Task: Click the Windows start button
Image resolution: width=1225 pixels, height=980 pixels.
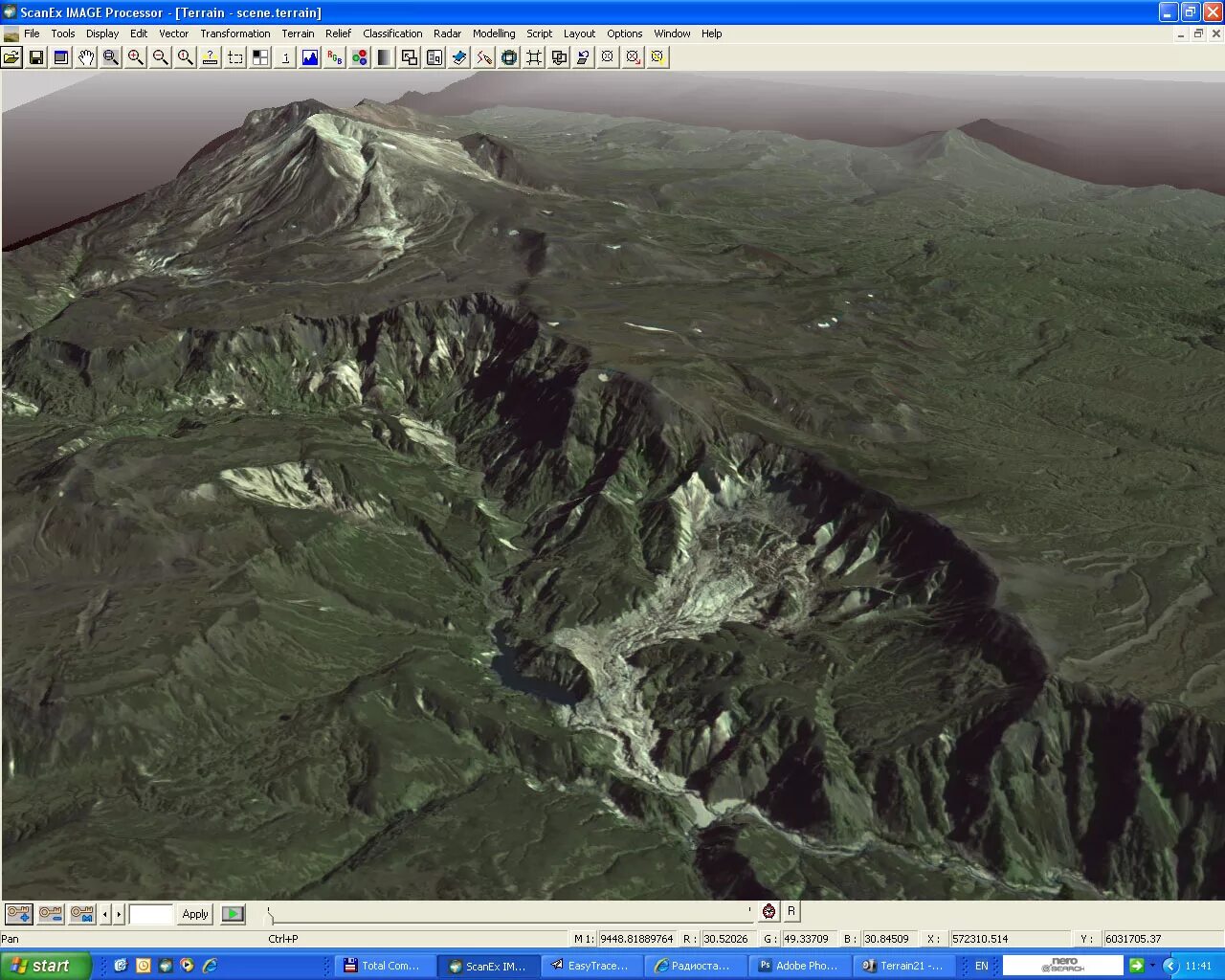Action: click(45, 966)
